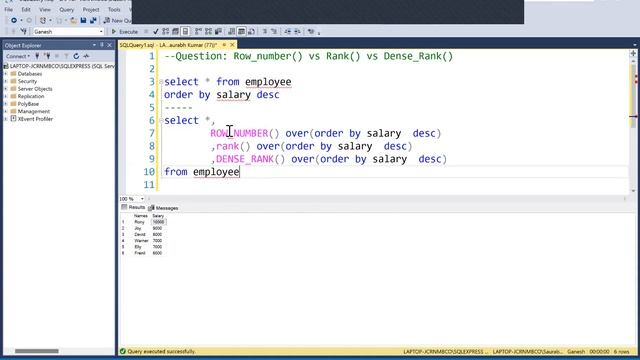
Task: Click the Warner name cell in results
Action: pos(141,241)
